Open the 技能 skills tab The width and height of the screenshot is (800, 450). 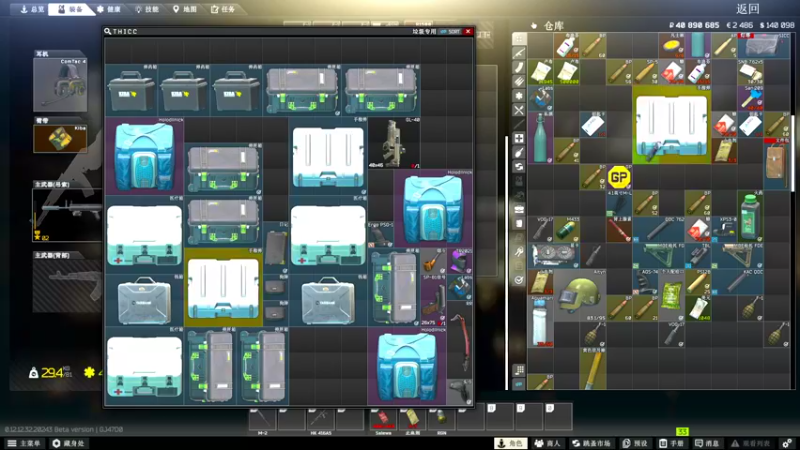[147, 9]
